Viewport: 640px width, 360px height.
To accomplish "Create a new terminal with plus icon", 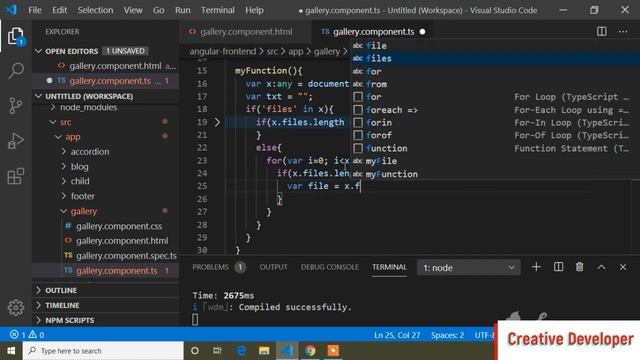I will point(536,267).
